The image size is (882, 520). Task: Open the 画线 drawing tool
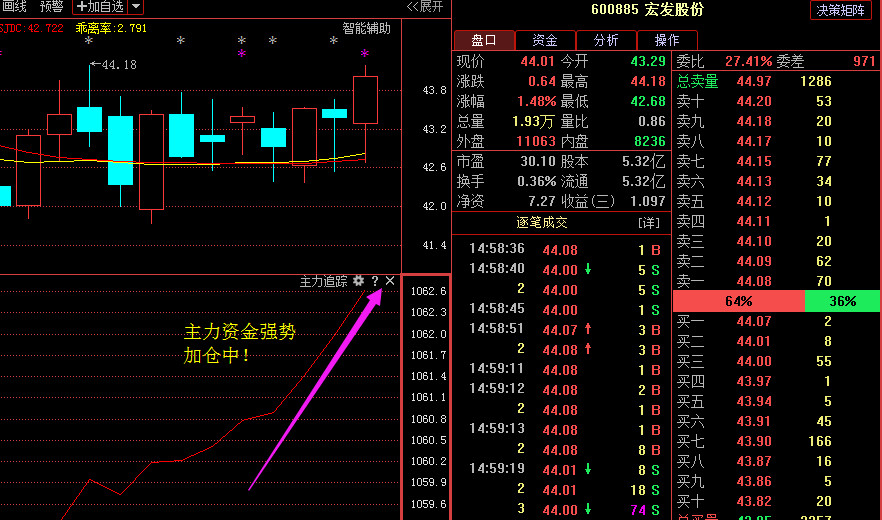coord(14,7)
